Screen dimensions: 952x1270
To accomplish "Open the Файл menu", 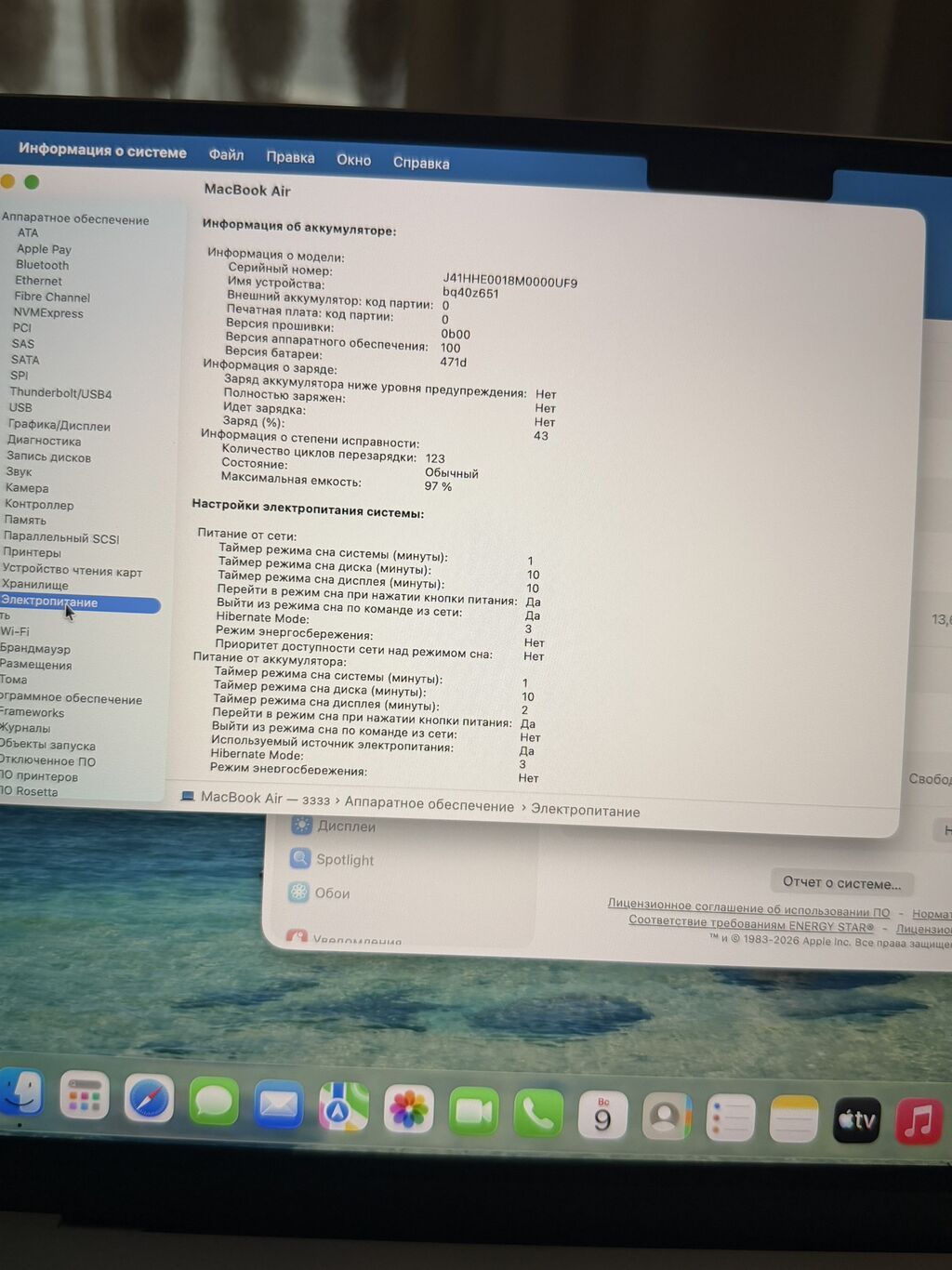I will click(226, 154).
